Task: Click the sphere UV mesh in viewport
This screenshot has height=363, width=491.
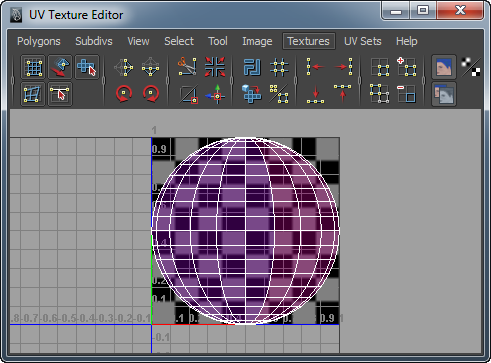Action: (x=246, y=230)
